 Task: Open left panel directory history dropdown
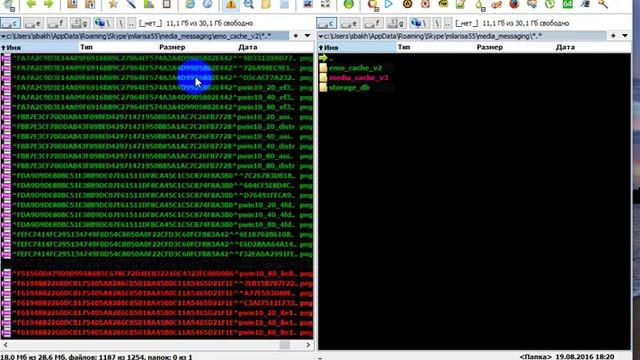pyautogui.click(x=307, y=36)
